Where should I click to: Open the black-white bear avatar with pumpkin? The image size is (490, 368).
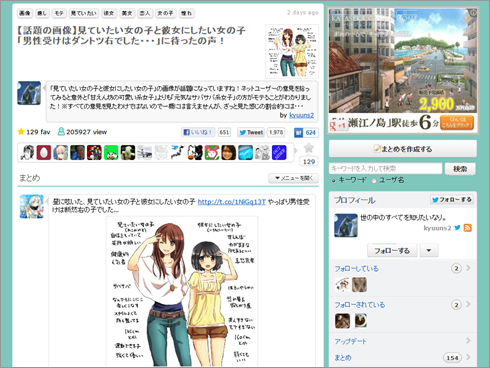[x=195, y=152]
